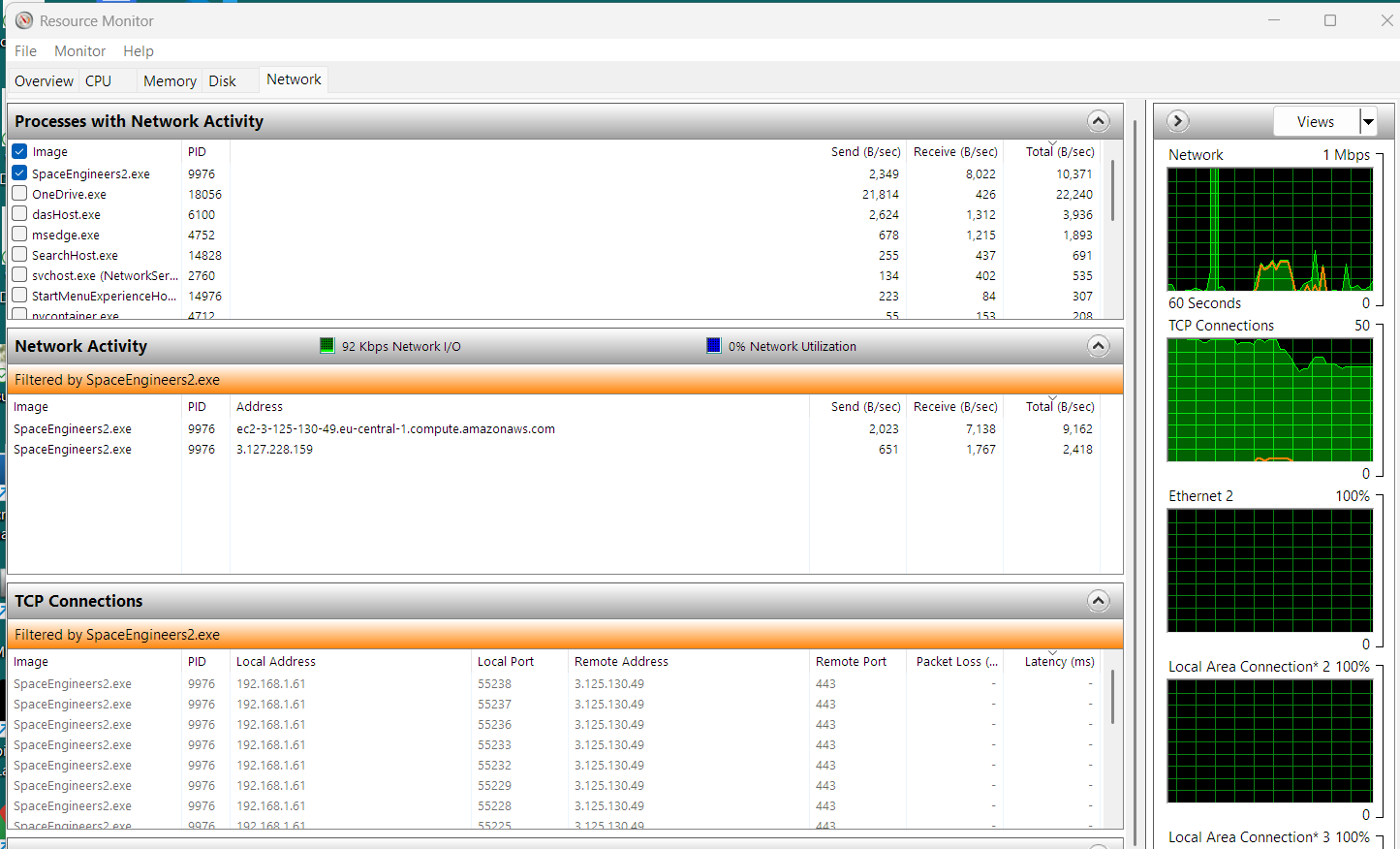Open the Monitor menu
Viewport: 1400px width, 849px height.
[79, 51]
